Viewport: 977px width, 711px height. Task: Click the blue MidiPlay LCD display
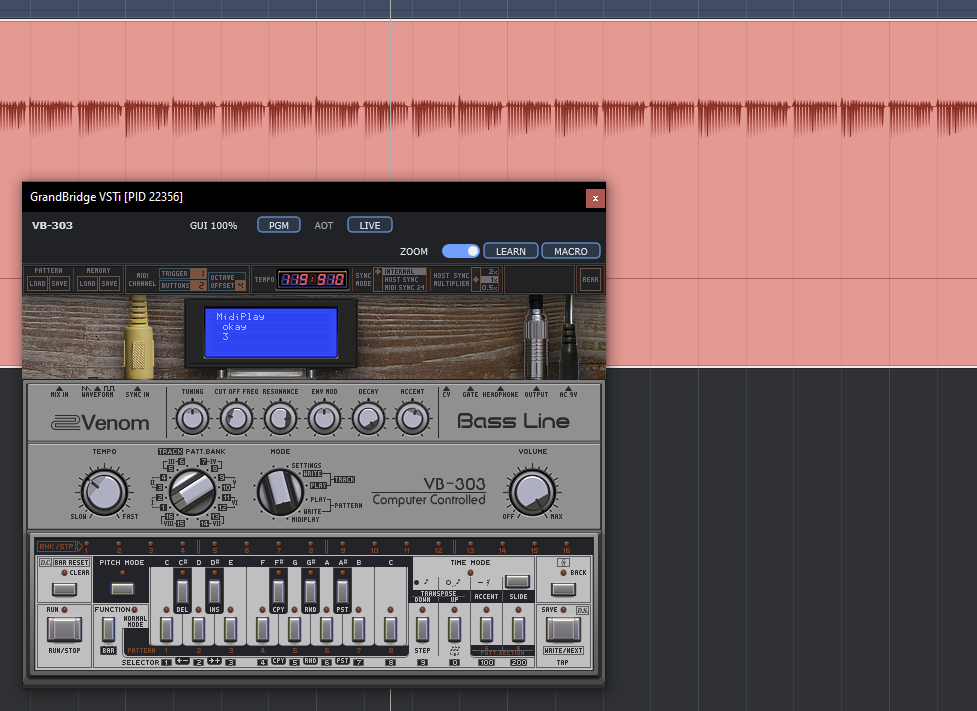[x=271, y=332]
